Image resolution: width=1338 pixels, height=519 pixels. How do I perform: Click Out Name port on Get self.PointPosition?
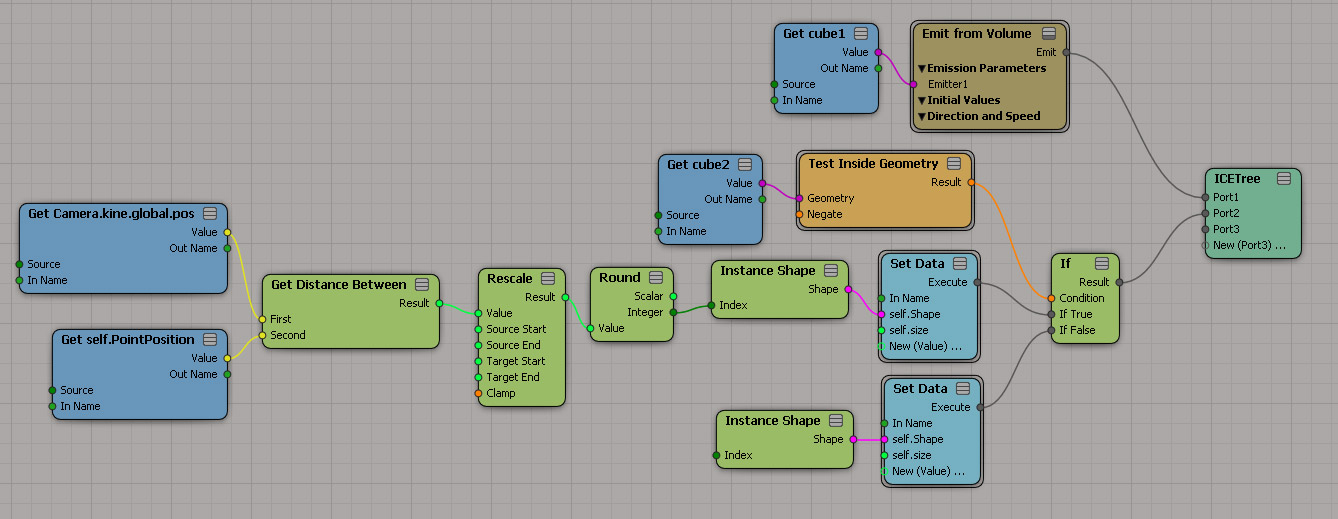[227, 375]
